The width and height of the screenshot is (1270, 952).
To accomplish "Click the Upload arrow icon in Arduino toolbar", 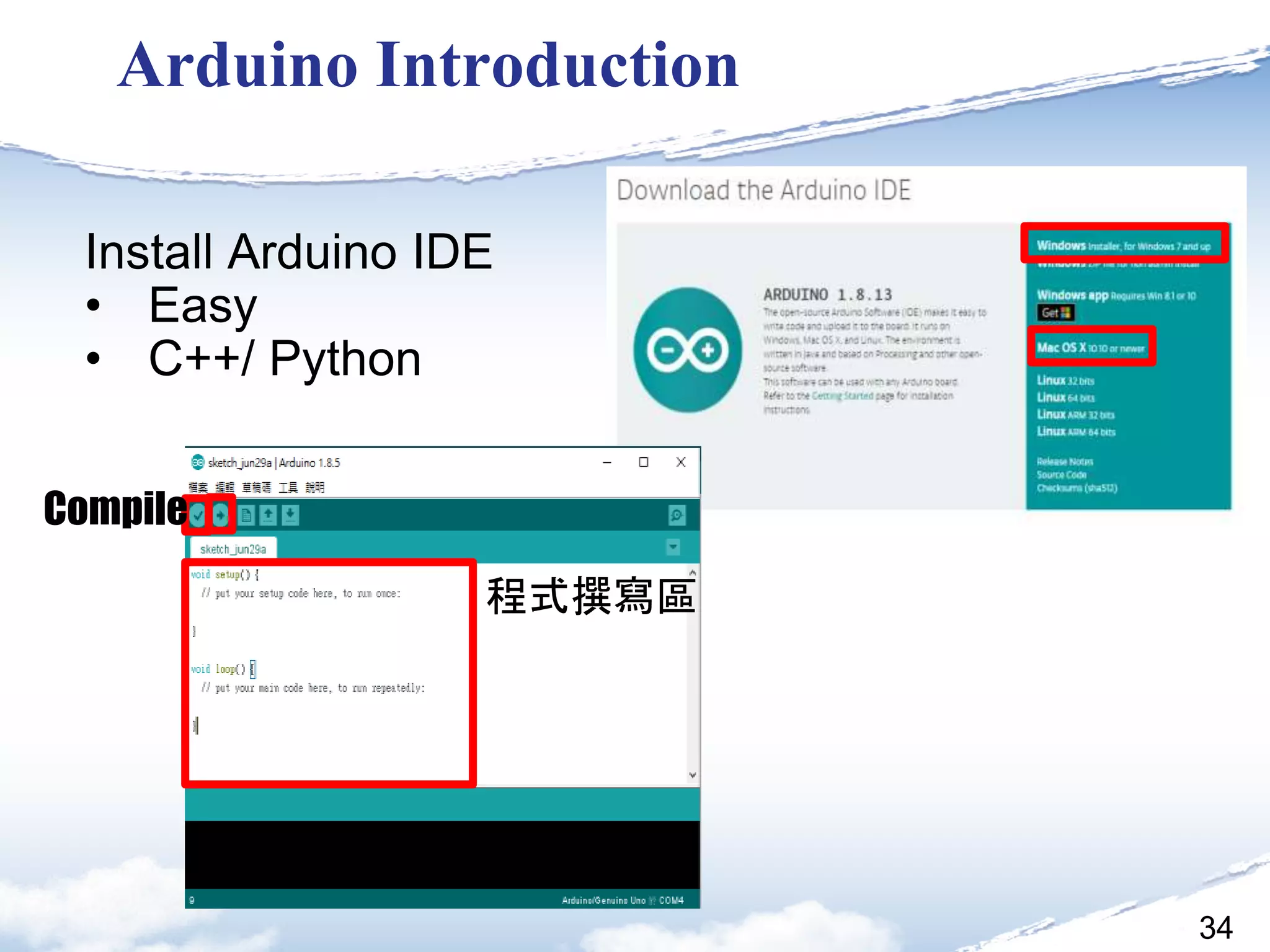I will [x=220, y=514].
